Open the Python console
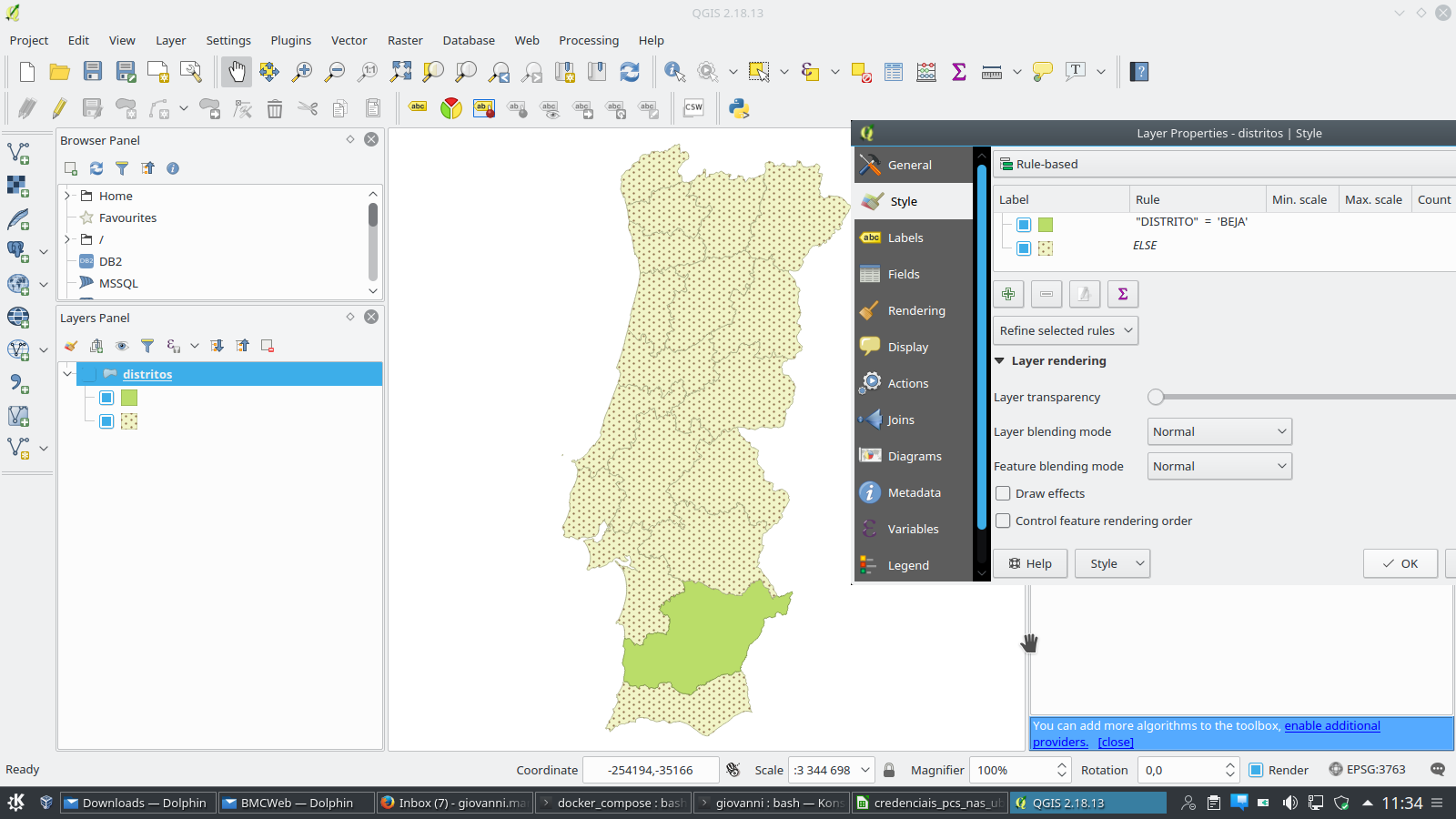Screen dimensions: 1456x819 [x=739, y=109]
